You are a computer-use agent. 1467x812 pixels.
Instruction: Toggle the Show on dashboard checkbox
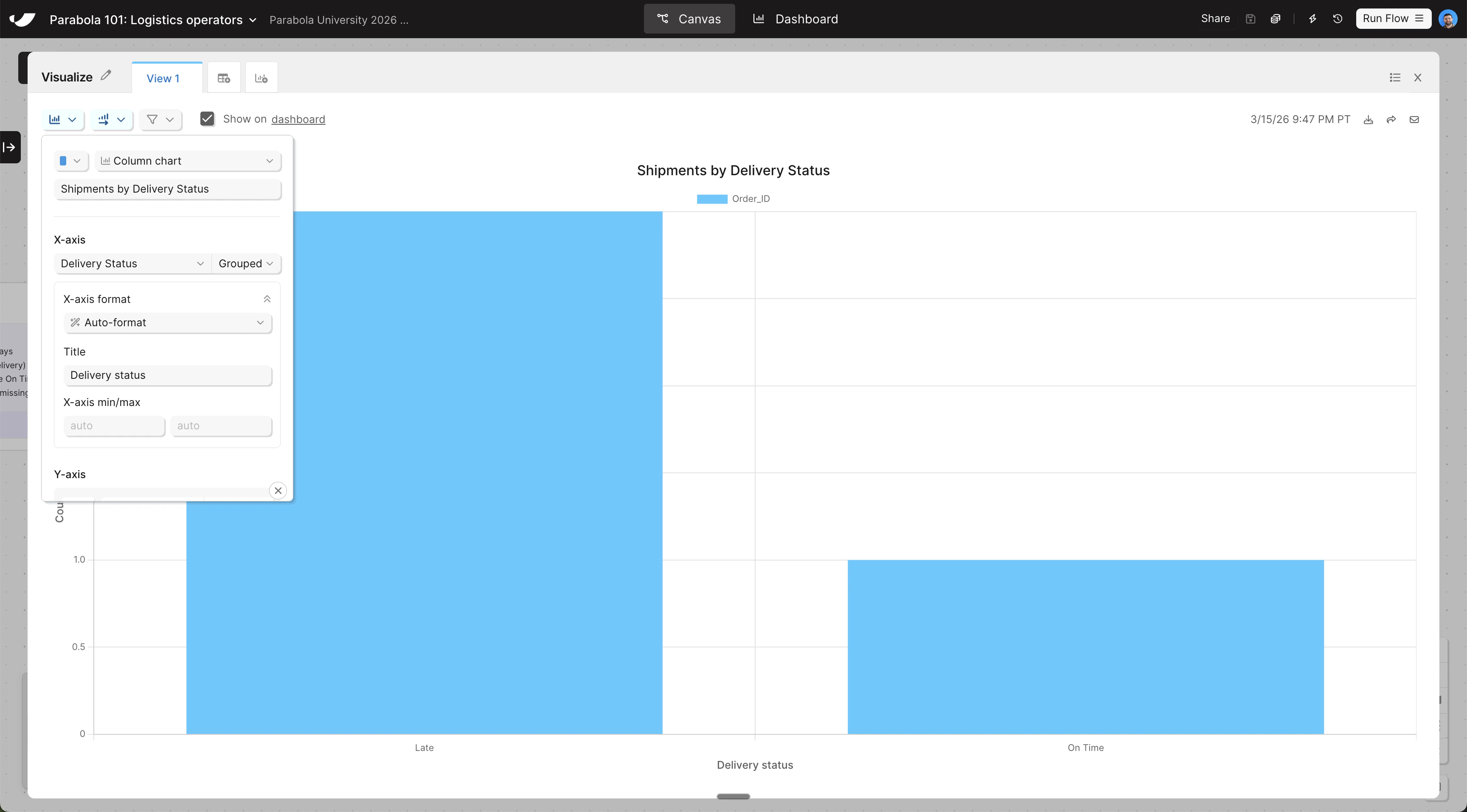click(x=207, y=119)
